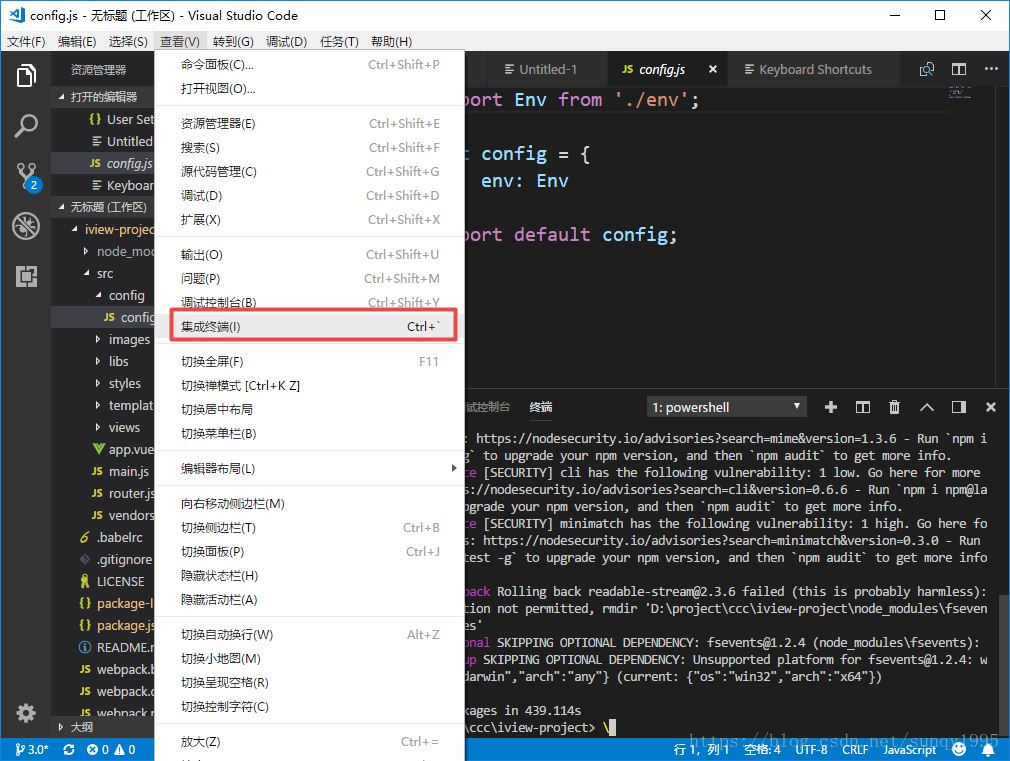Screen dimensions: 1010x761
Task: Open the Debug view icon
Action: pos(26,226)
